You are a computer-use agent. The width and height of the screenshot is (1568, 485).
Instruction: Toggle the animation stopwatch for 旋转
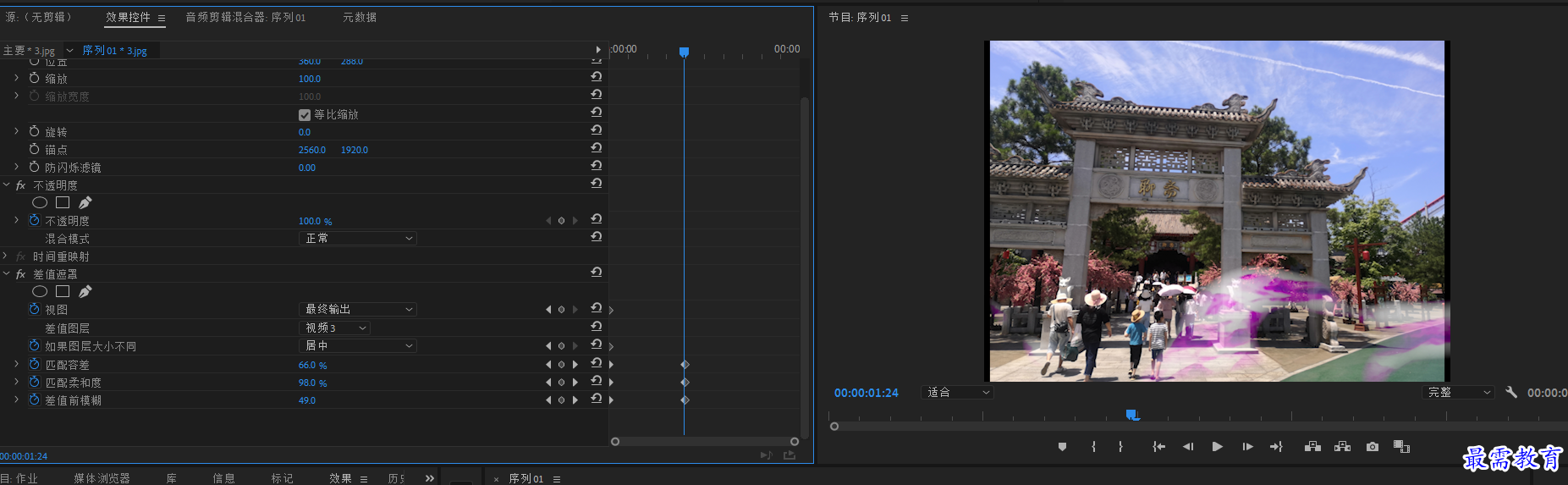pyautogui.click(x=34, y=131)
